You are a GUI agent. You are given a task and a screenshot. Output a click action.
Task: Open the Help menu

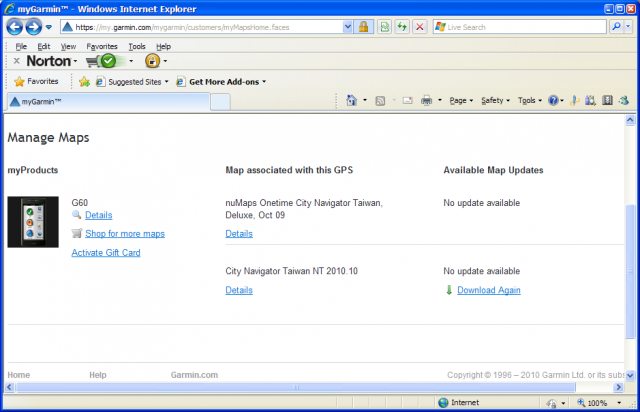tap(163, 47)
